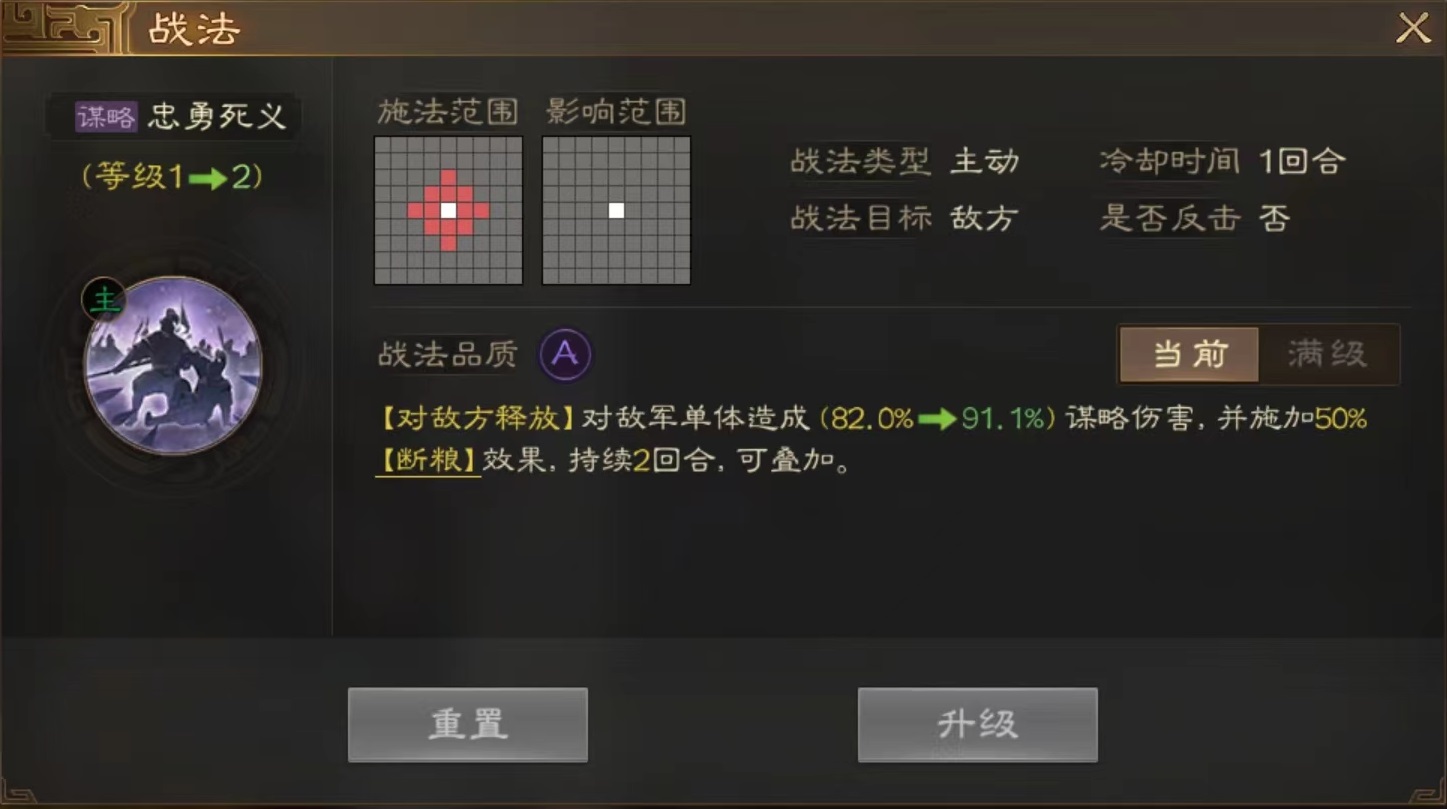Viewport: 1447px width, 809px height.
Task: Click the 谋略 type tag
Action: coord(106,117)
